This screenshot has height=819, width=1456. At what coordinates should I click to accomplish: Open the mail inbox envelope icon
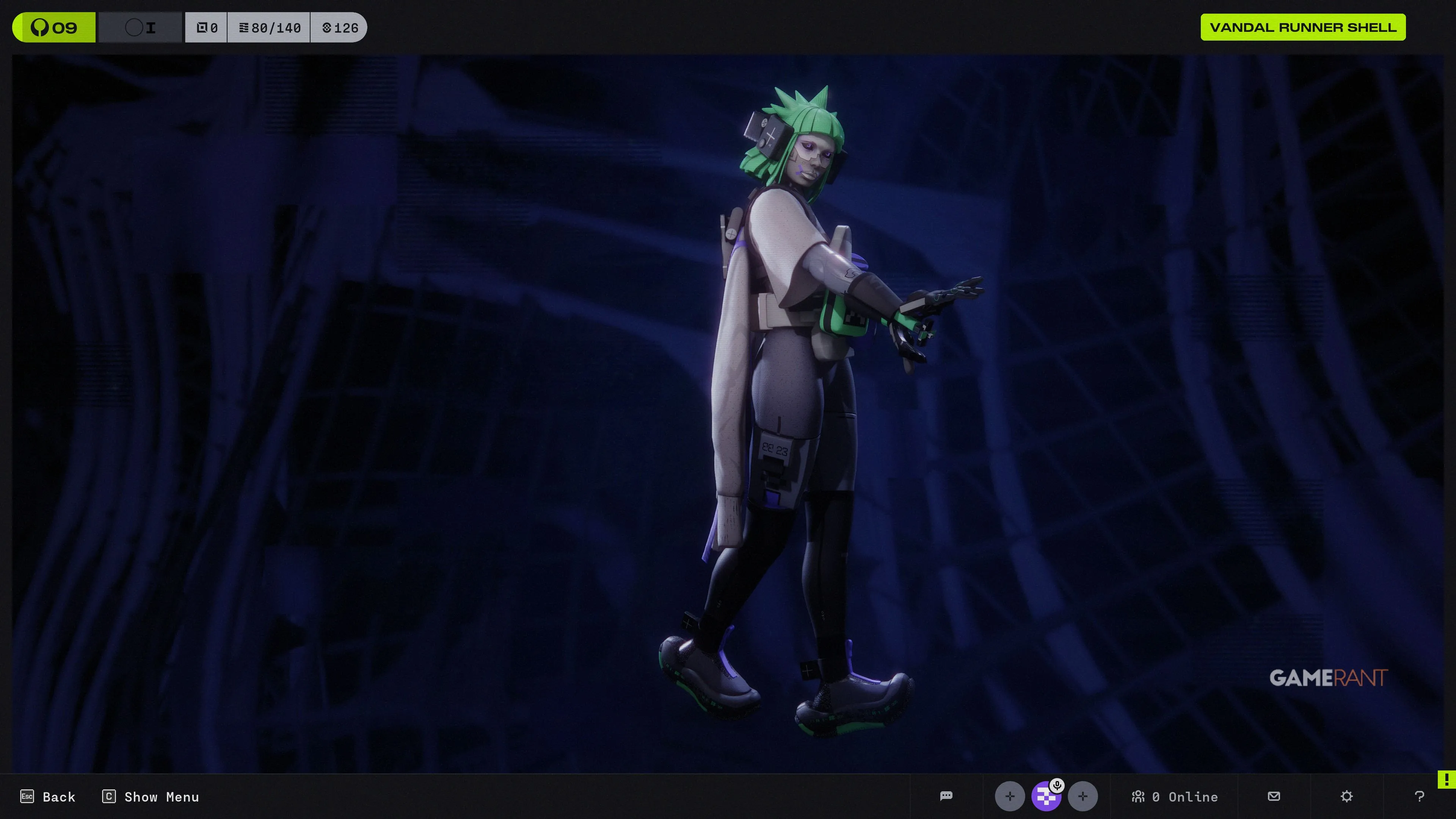tap(1274, 796)
